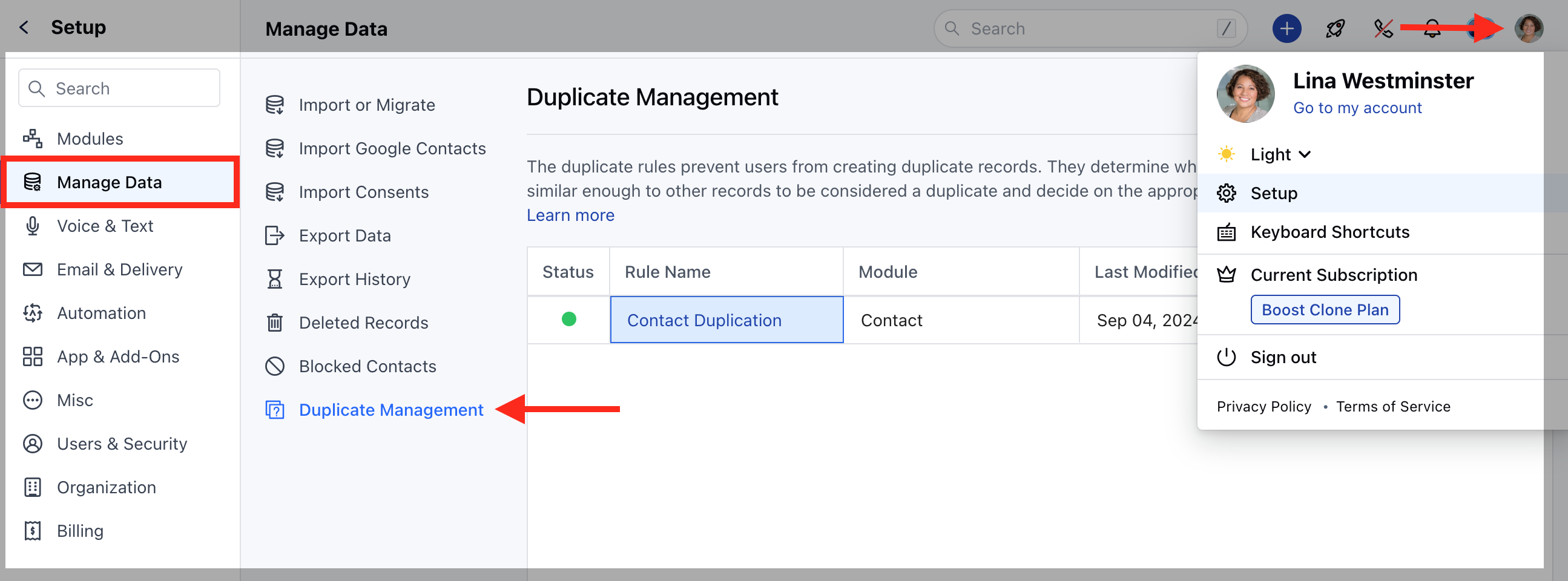Click the Current Subscription label
Viewport: 1568px width, 581px height.
coord(1334,275)
